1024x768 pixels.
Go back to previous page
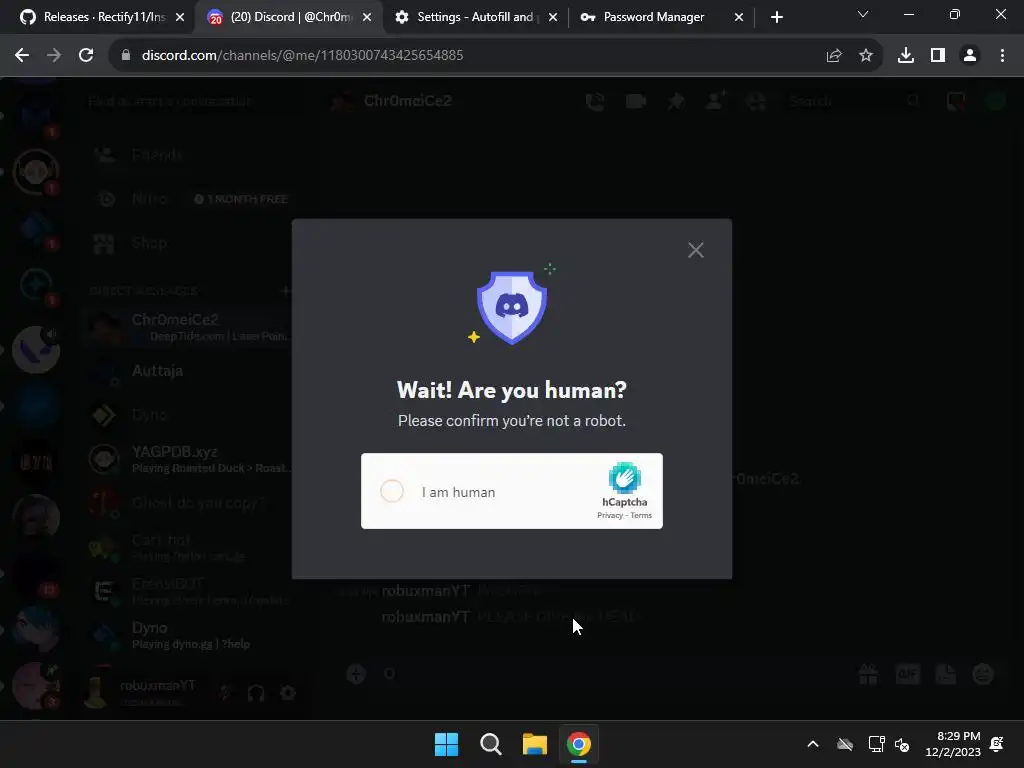pos(22,56)
